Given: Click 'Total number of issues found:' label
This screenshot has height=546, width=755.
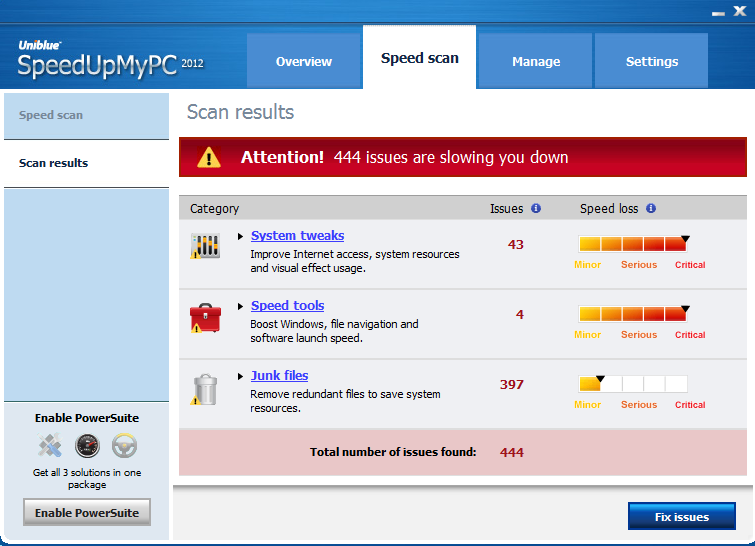Looking at the screenshot, I should point(393,452).
